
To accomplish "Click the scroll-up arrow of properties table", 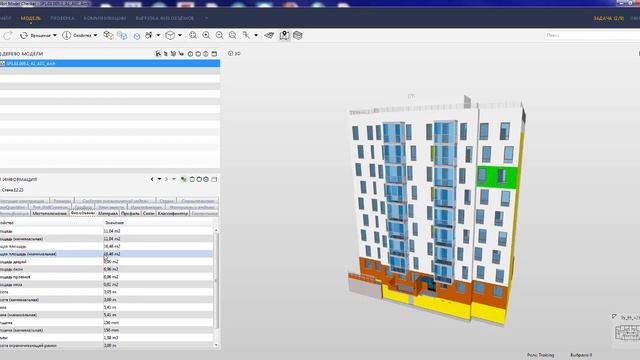I will (216, 231).
